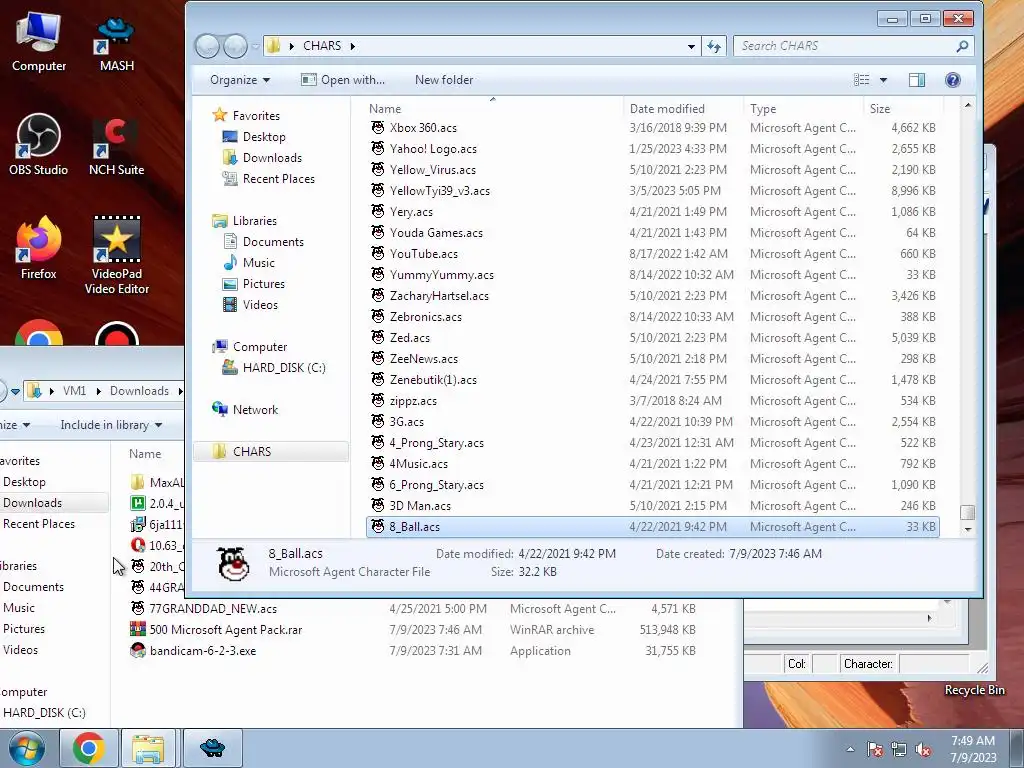1024x768 pixels.
Task: Click the vertical scrollbar thumb in the file list
Action: (967, 512)
